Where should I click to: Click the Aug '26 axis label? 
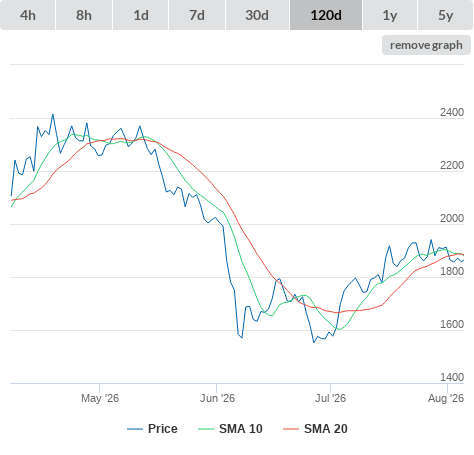point(446,398)
